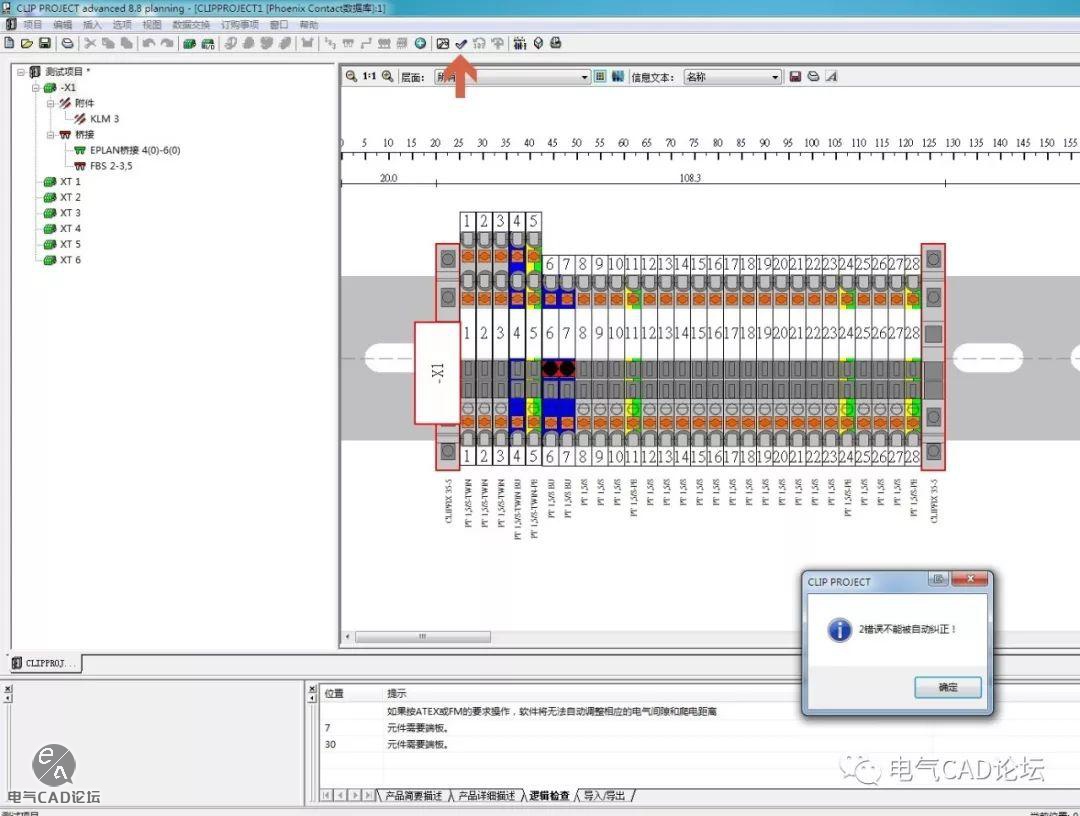Click the preview icon in view toolbar
1080x816 pixels.
pyautogui.click(x=813, y=76)
